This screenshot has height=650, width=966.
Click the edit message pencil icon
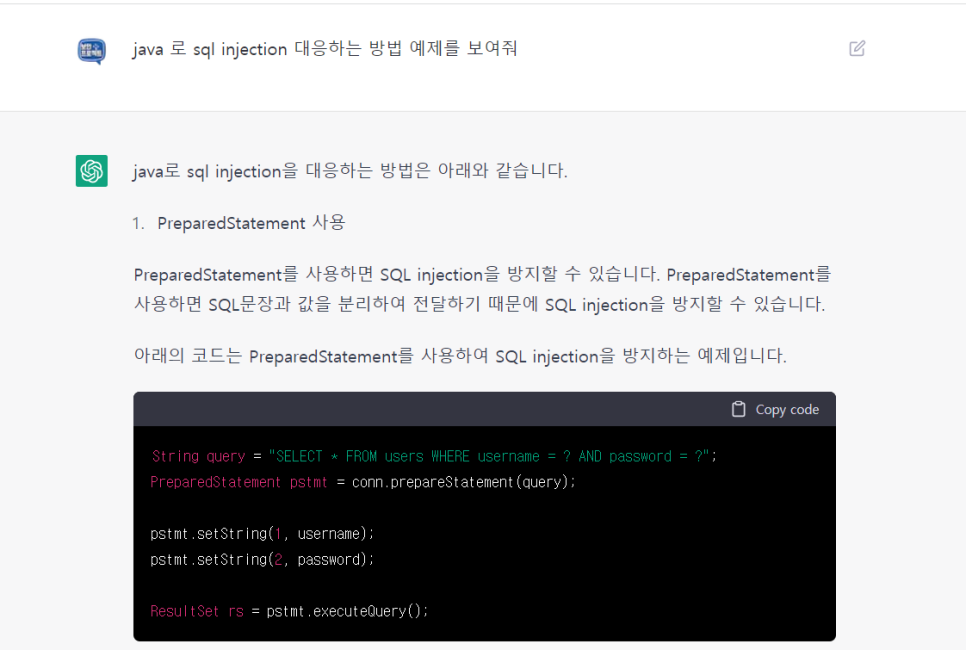click(857, 48)
